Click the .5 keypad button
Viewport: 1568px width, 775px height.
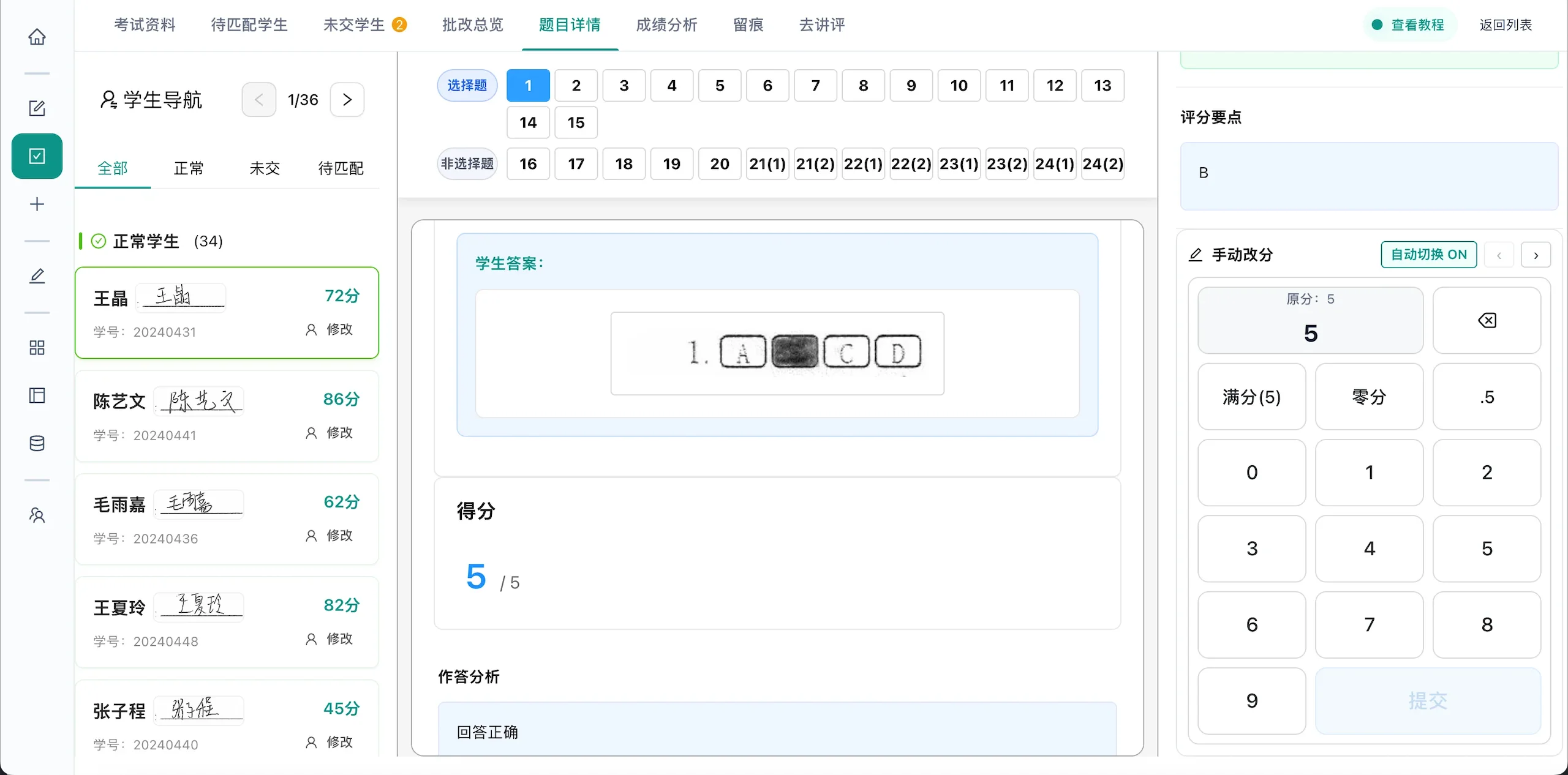(x=1487, y=397)
